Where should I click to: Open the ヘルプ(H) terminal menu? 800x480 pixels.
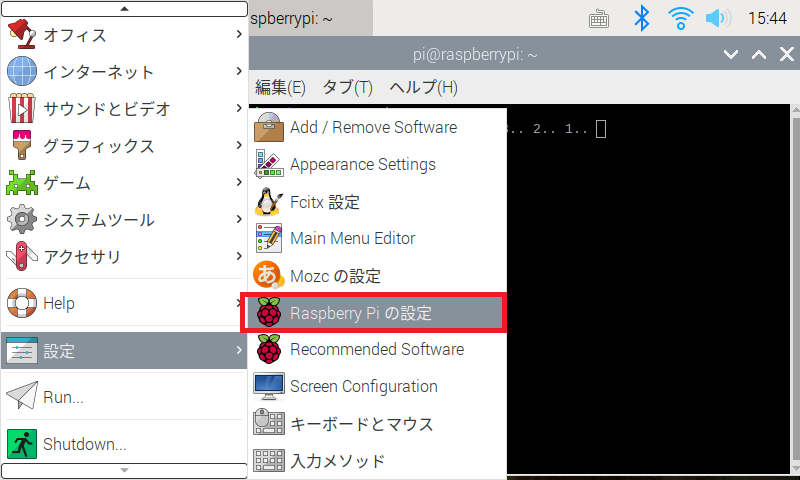[423, 87]
